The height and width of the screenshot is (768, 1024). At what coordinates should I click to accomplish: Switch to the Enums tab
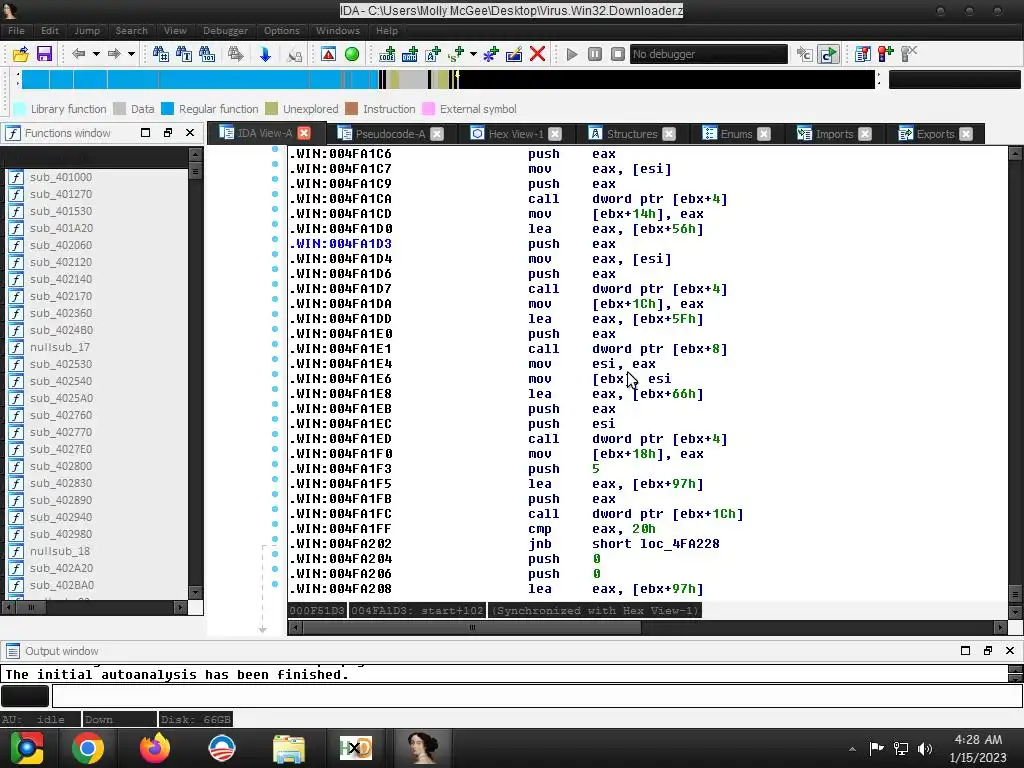736,134
